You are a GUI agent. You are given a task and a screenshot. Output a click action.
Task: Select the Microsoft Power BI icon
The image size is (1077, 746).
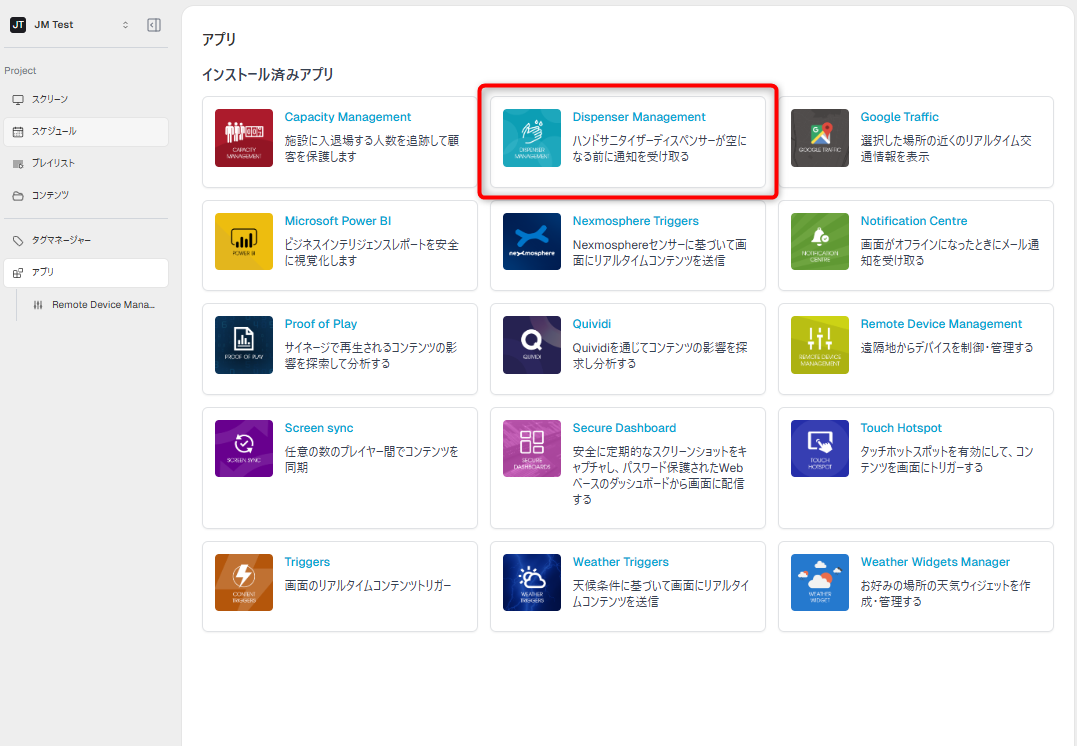(x=244, y=241)
